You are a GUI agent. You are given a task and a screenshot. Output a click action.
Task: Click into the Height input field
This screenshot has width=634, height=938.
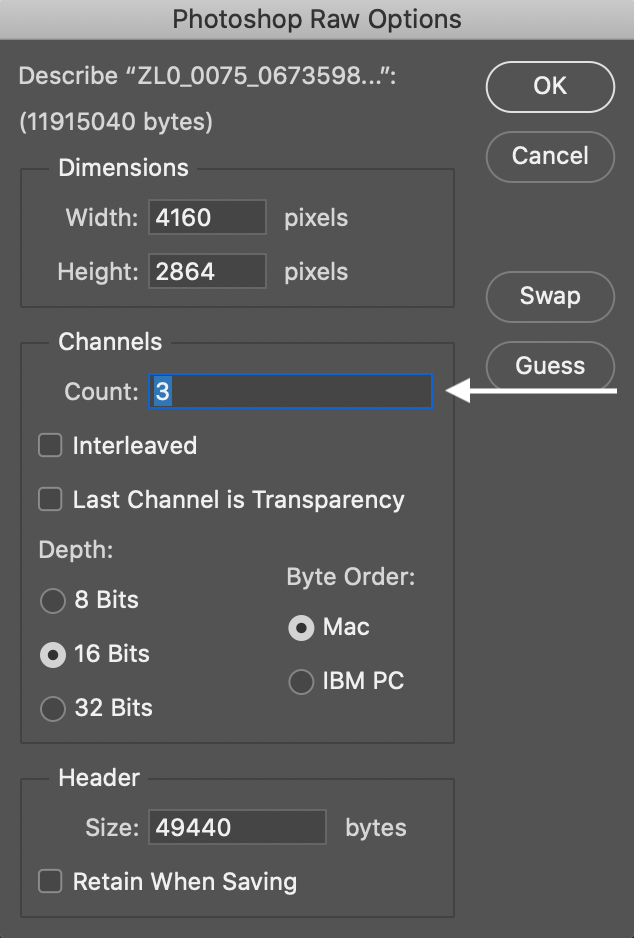pos(208,271)
